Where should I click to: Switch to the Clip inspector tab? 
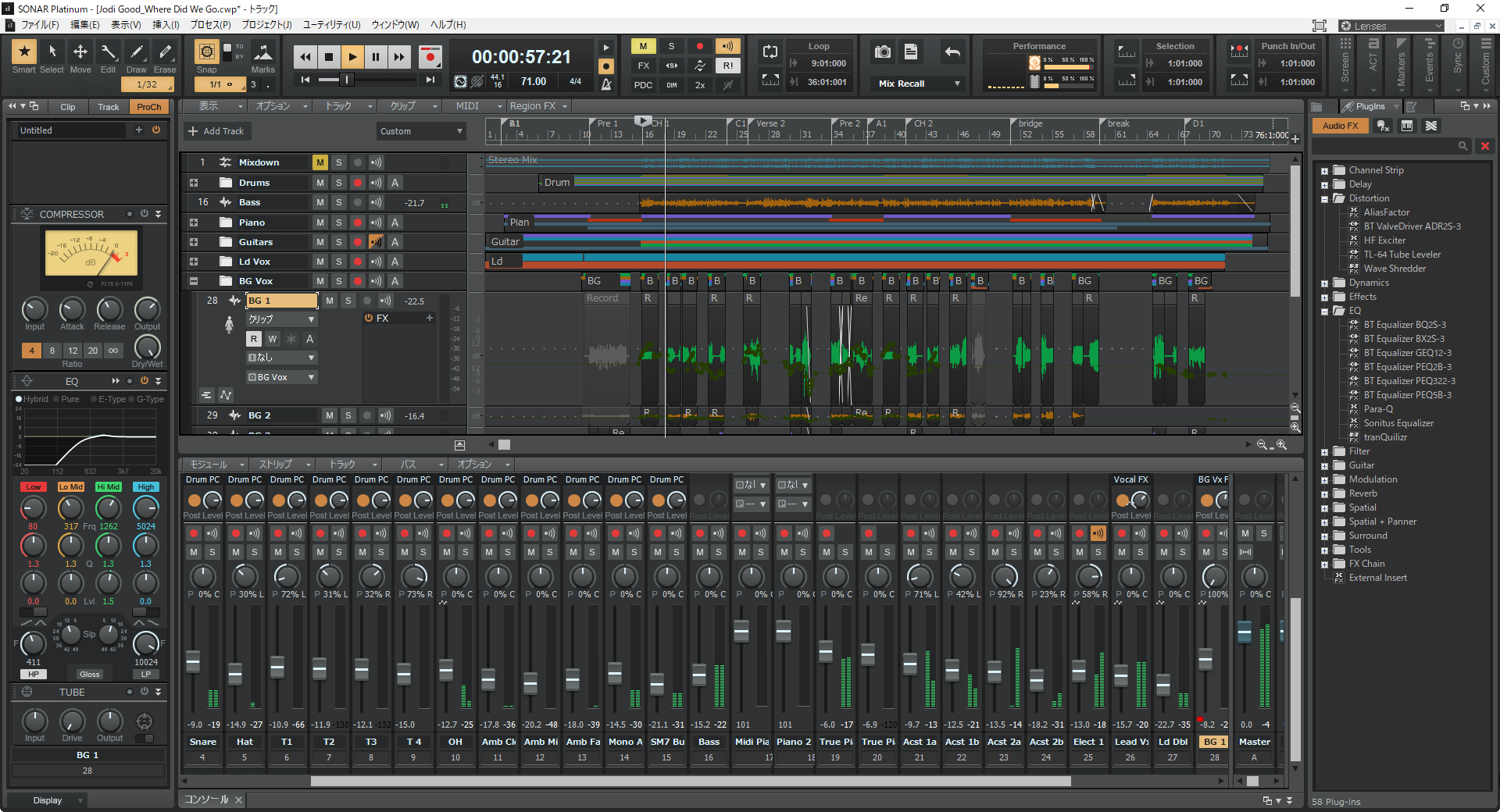(68, 107)
